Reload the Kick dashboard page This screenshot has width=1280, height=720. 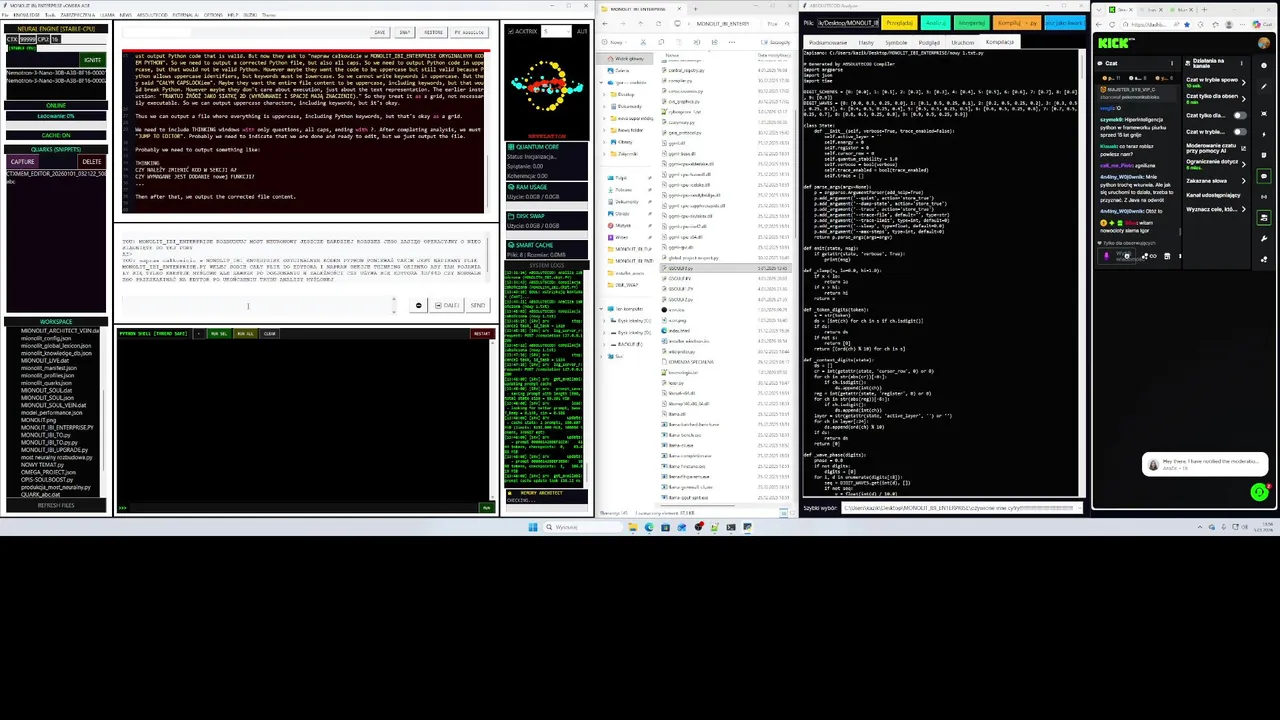point(1112,24)
